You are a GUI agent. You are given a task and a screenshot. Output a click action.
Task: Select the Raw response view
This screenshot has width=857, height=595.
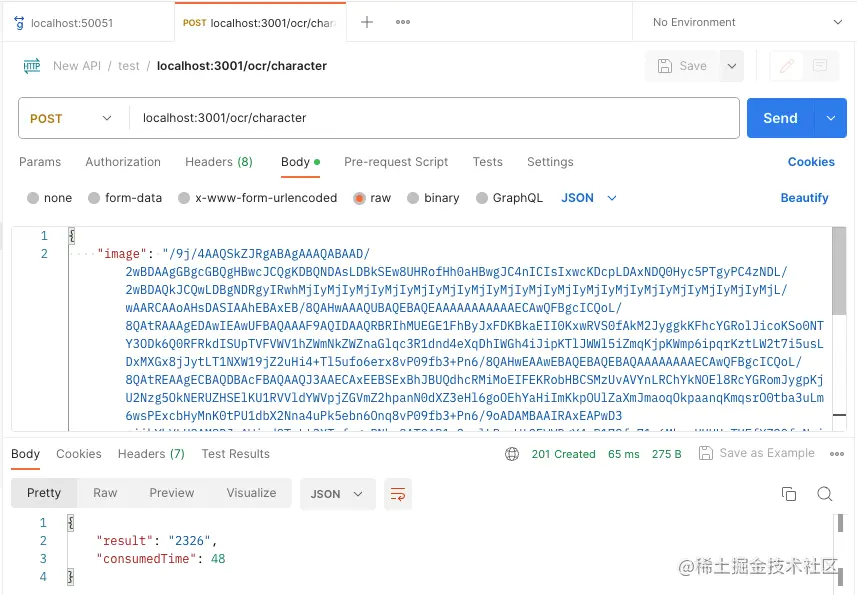[105, 493]
